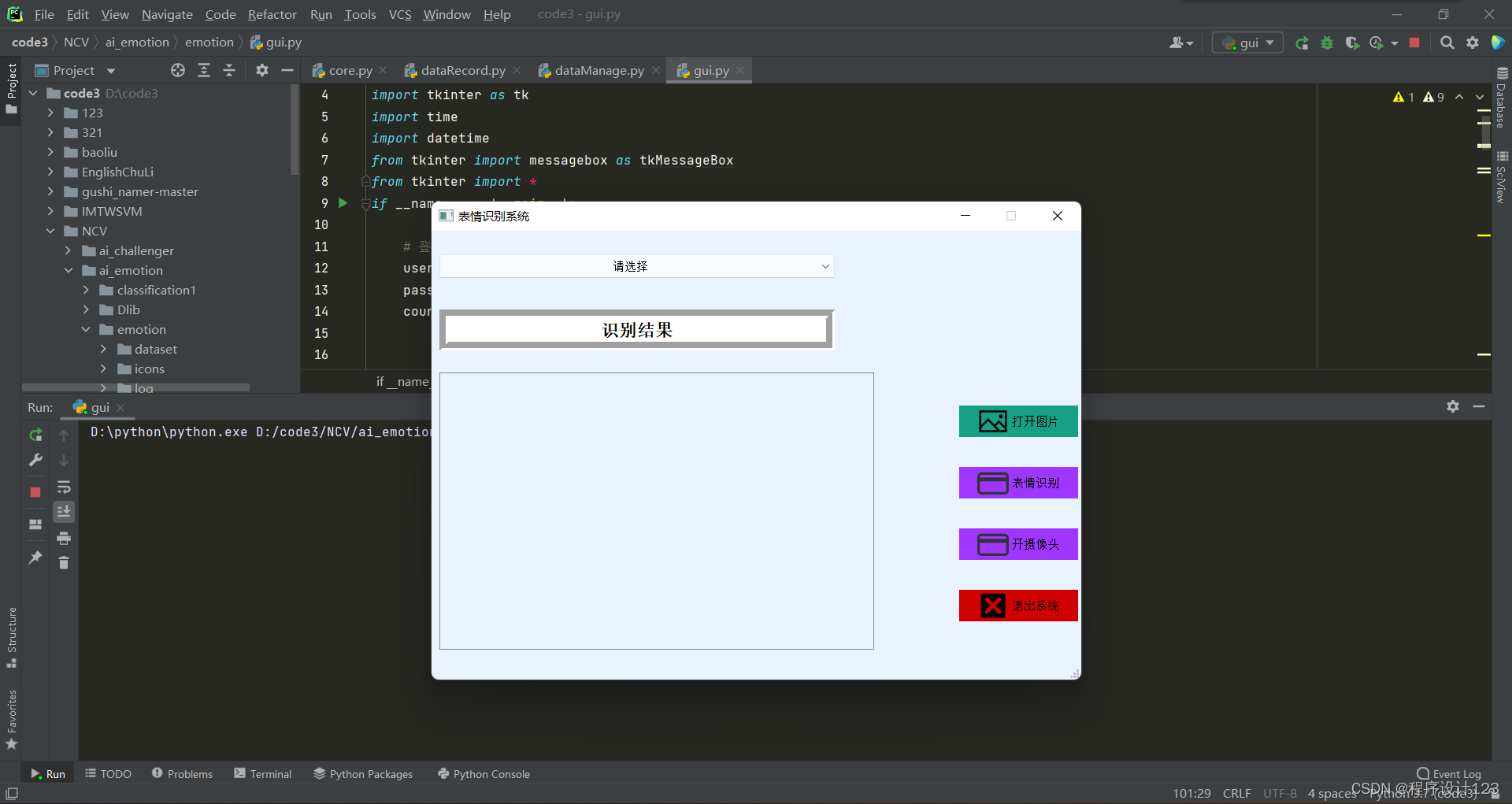This screenshot has width=1512, height=804.
Task: Open IDE settings gear in top toolbar
Action: 1472,43
